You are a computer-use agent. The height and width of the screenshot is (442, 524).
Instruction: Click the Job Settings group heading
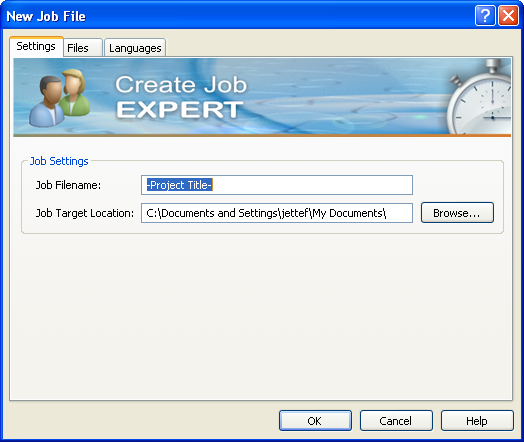click(x=59, y=161)
